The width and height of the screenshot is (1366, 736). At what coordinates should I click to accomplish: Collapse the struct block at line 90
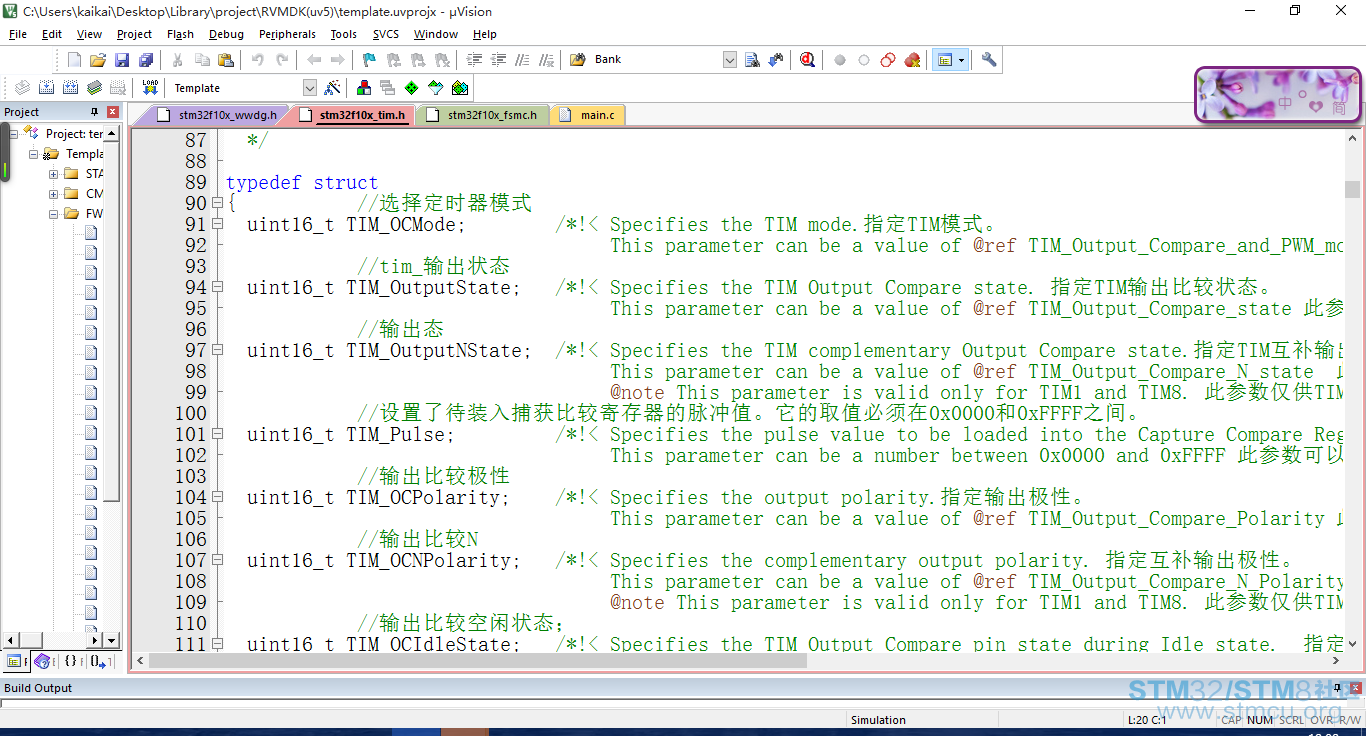217,204
